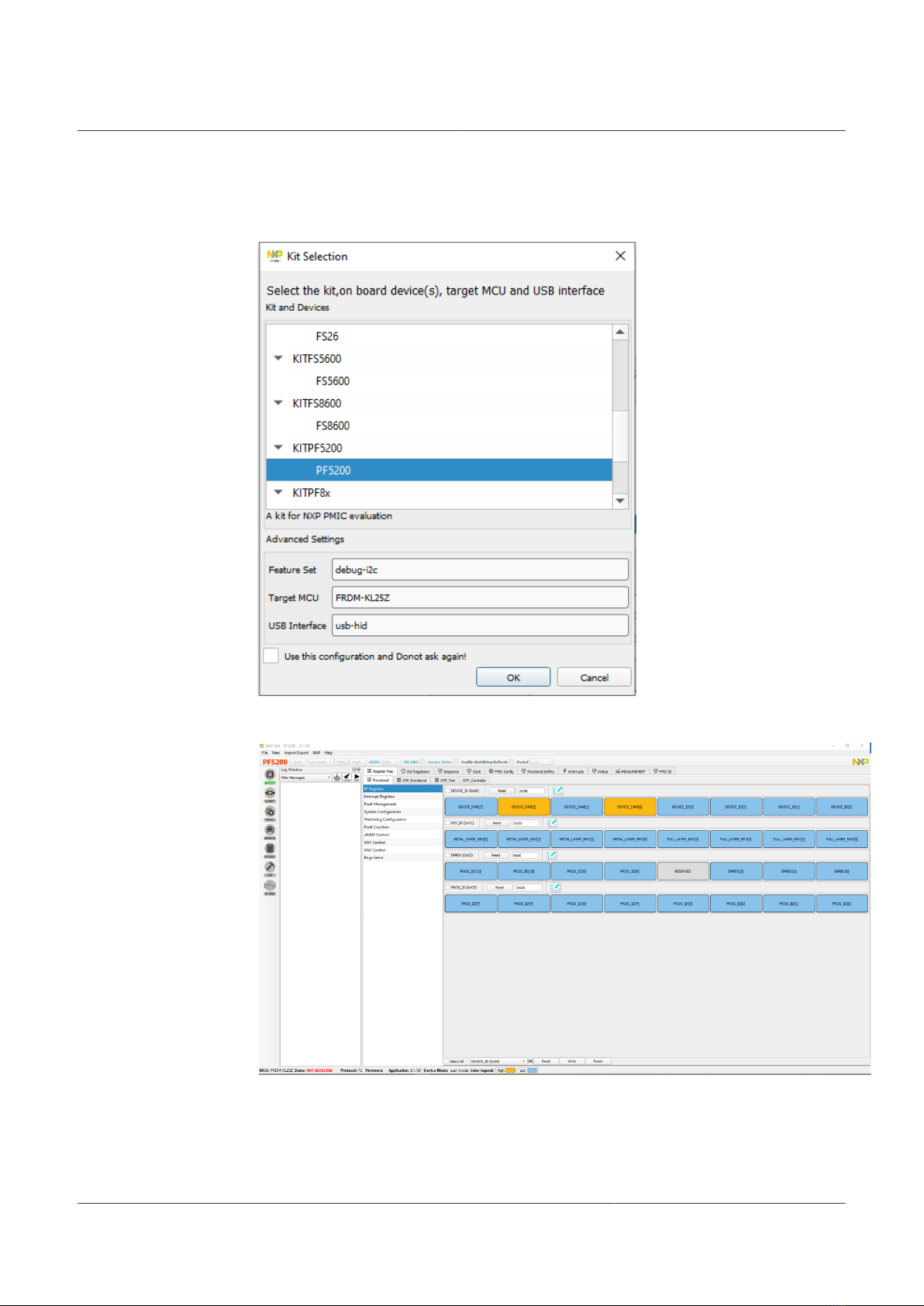Click the NXP logo in the GUI toolbar
The image size is (924, 1306).
pyautogui.click(x=860, y=762)
